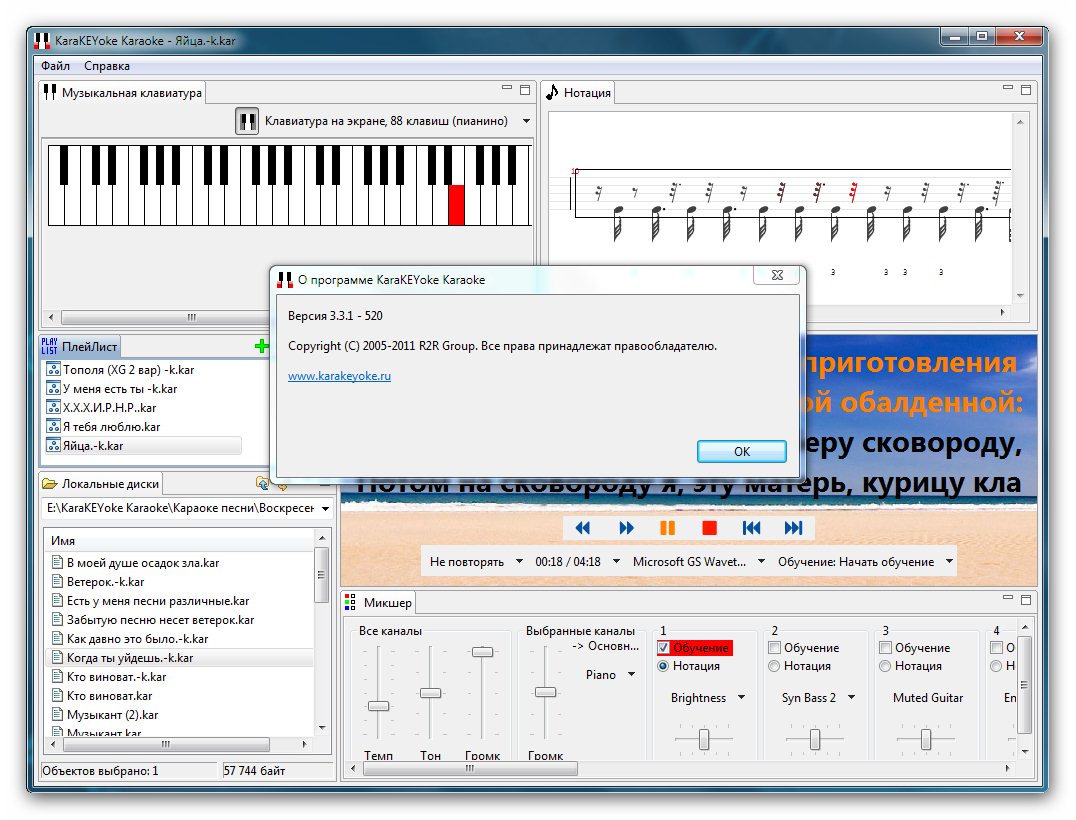Click OK in the О программе dialog
This screenshot has height=820, width=1076.
point(742,452)
